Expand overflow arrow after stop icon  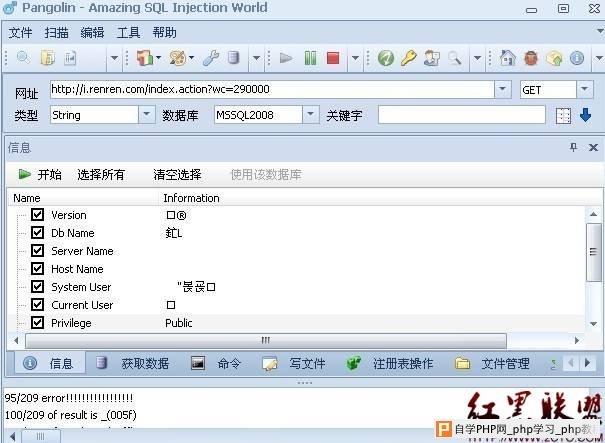(355, 58)
